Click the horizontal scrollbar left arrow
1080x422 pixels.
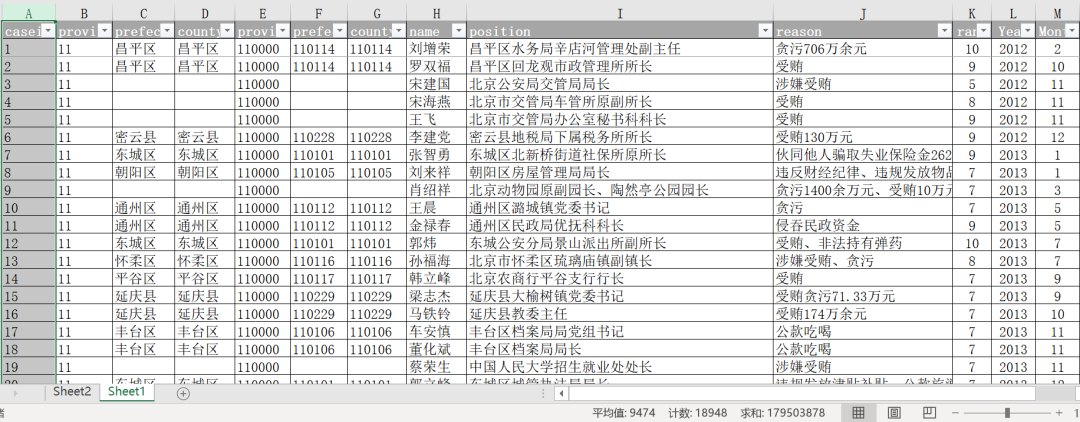coord(562,393)
